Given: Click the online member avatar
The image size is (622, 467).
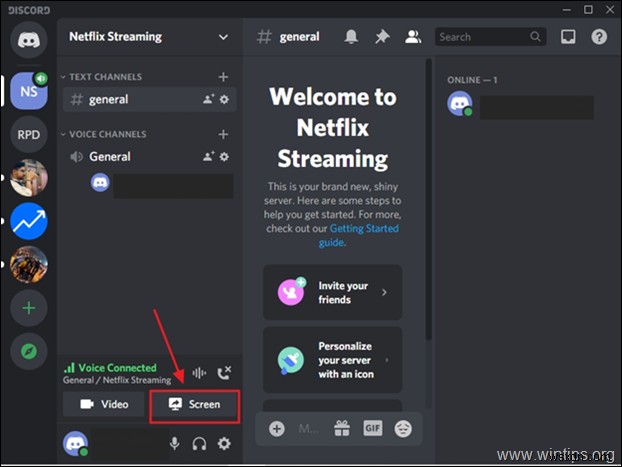Looking at the screenshot, I should click(x=460, y=103).
